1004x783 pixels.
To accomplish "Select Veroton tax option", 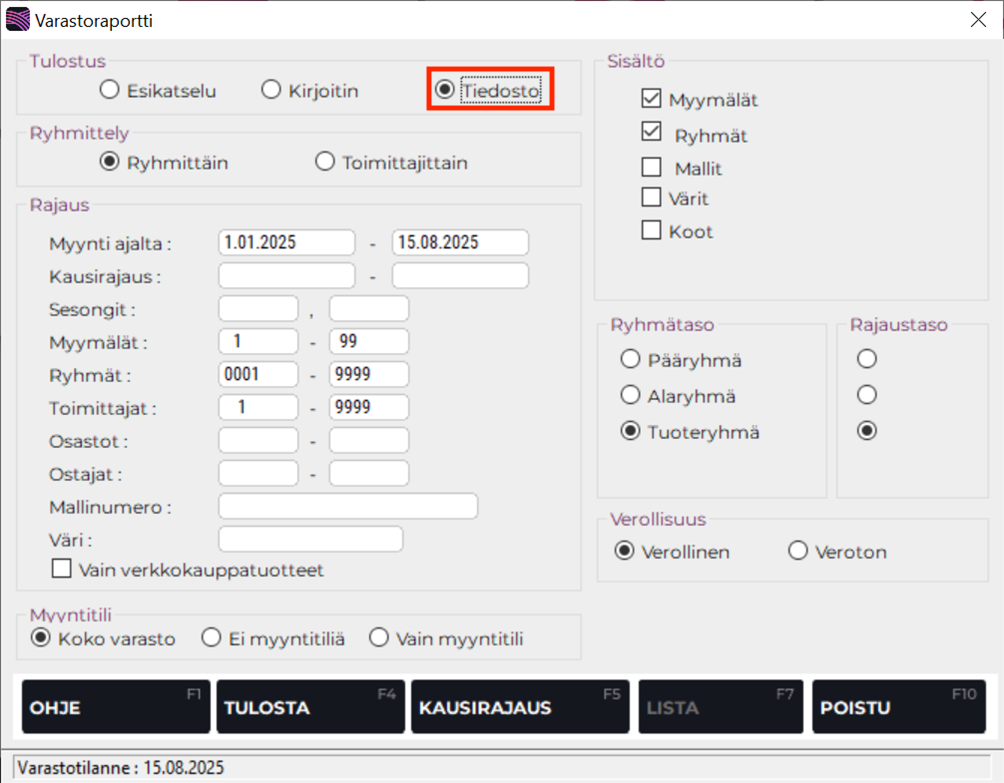I will [797, 550].
